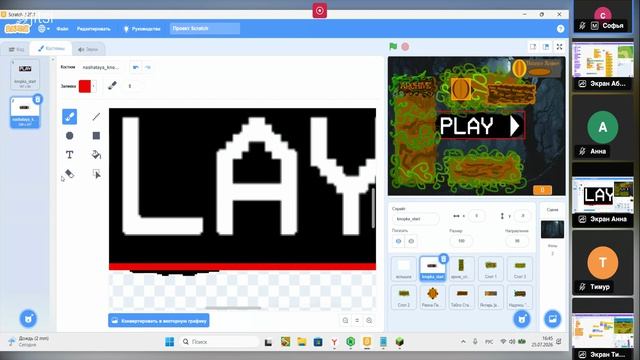
Task: Click the green flag to run project
Action: point(393,47)
